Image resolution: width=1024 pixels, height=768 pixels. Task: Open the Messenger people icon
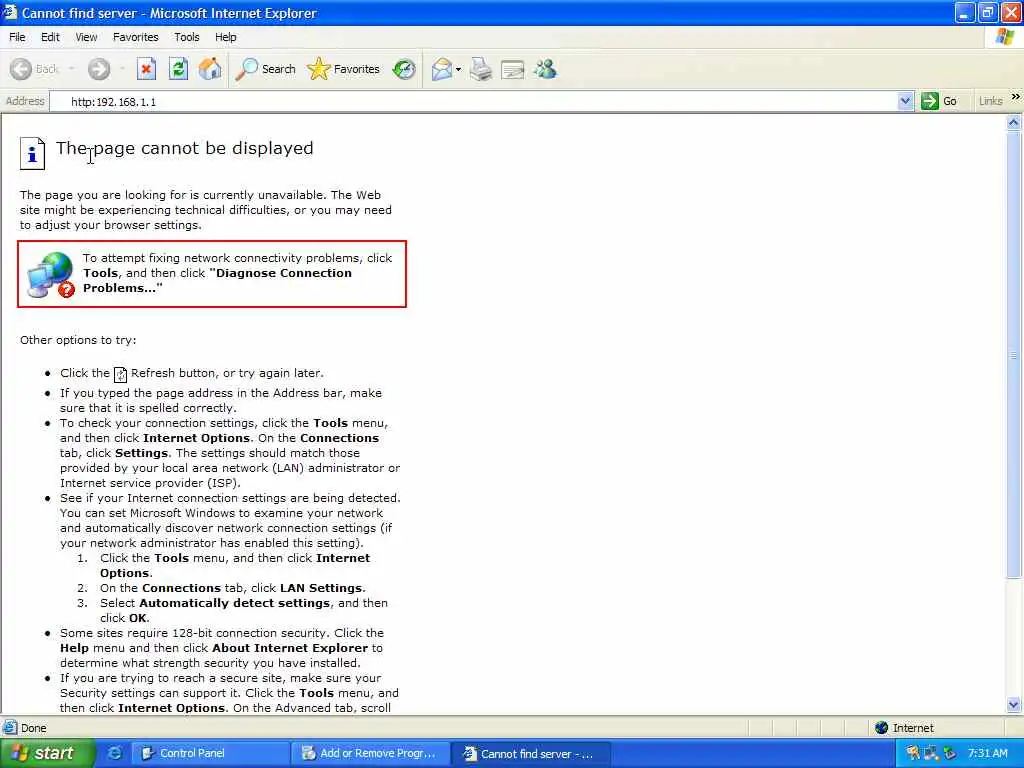point(545,69)
